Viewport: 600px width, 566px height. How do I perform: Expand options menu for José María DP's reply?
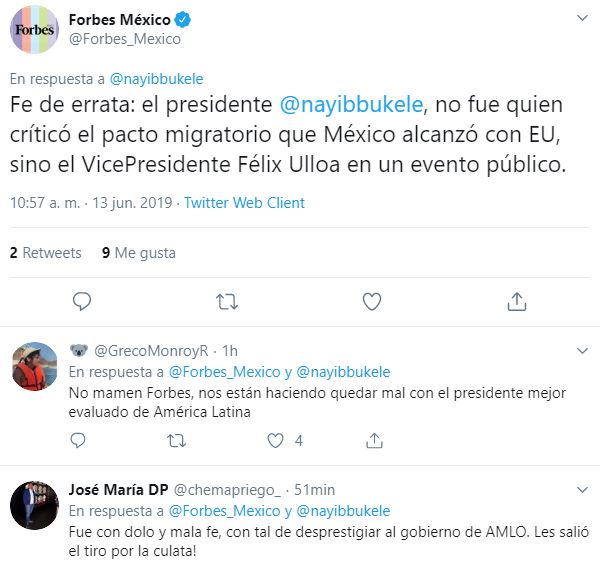click(x=581, y=490)
